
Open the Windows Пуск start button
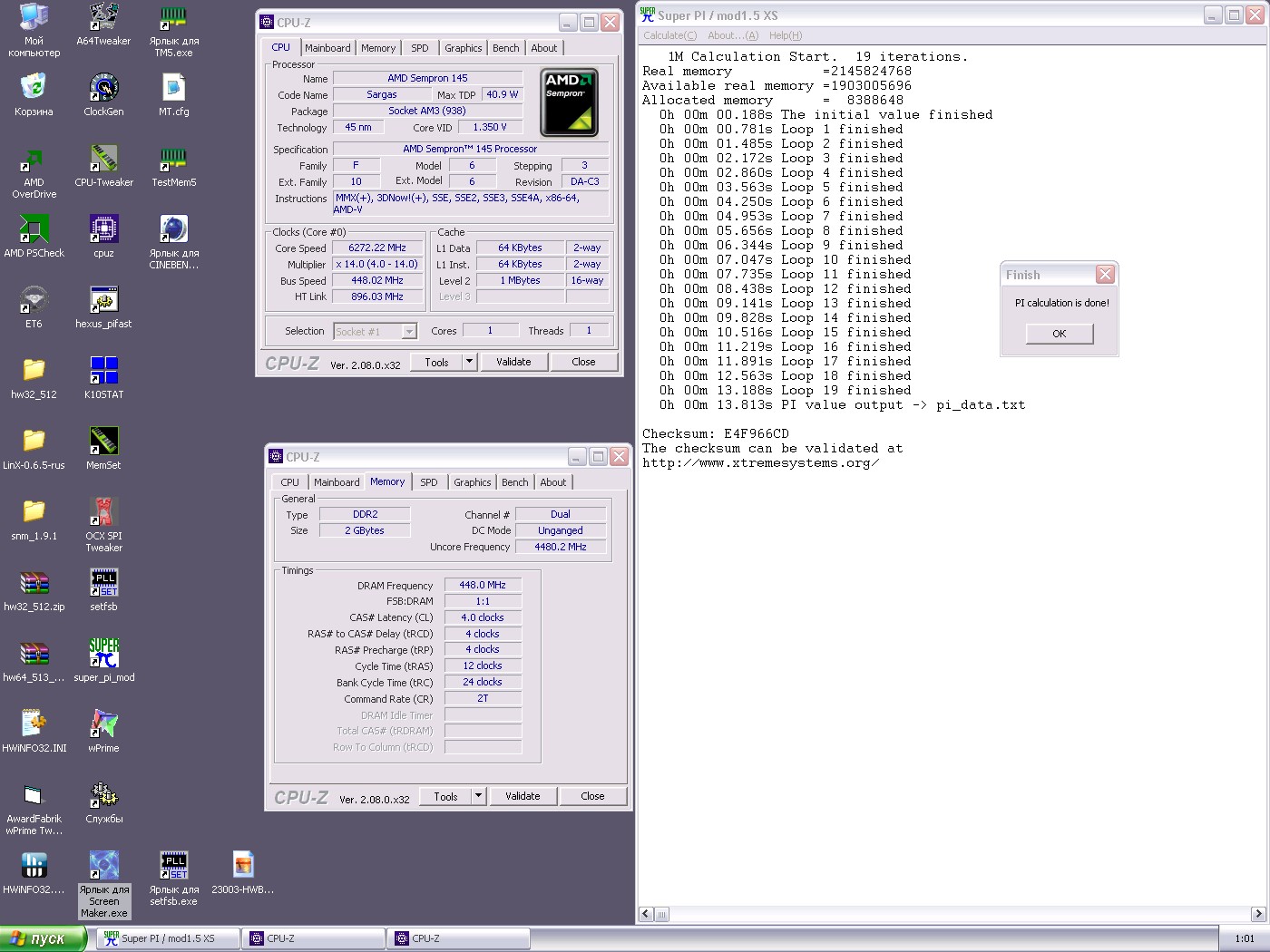point(43,938)
